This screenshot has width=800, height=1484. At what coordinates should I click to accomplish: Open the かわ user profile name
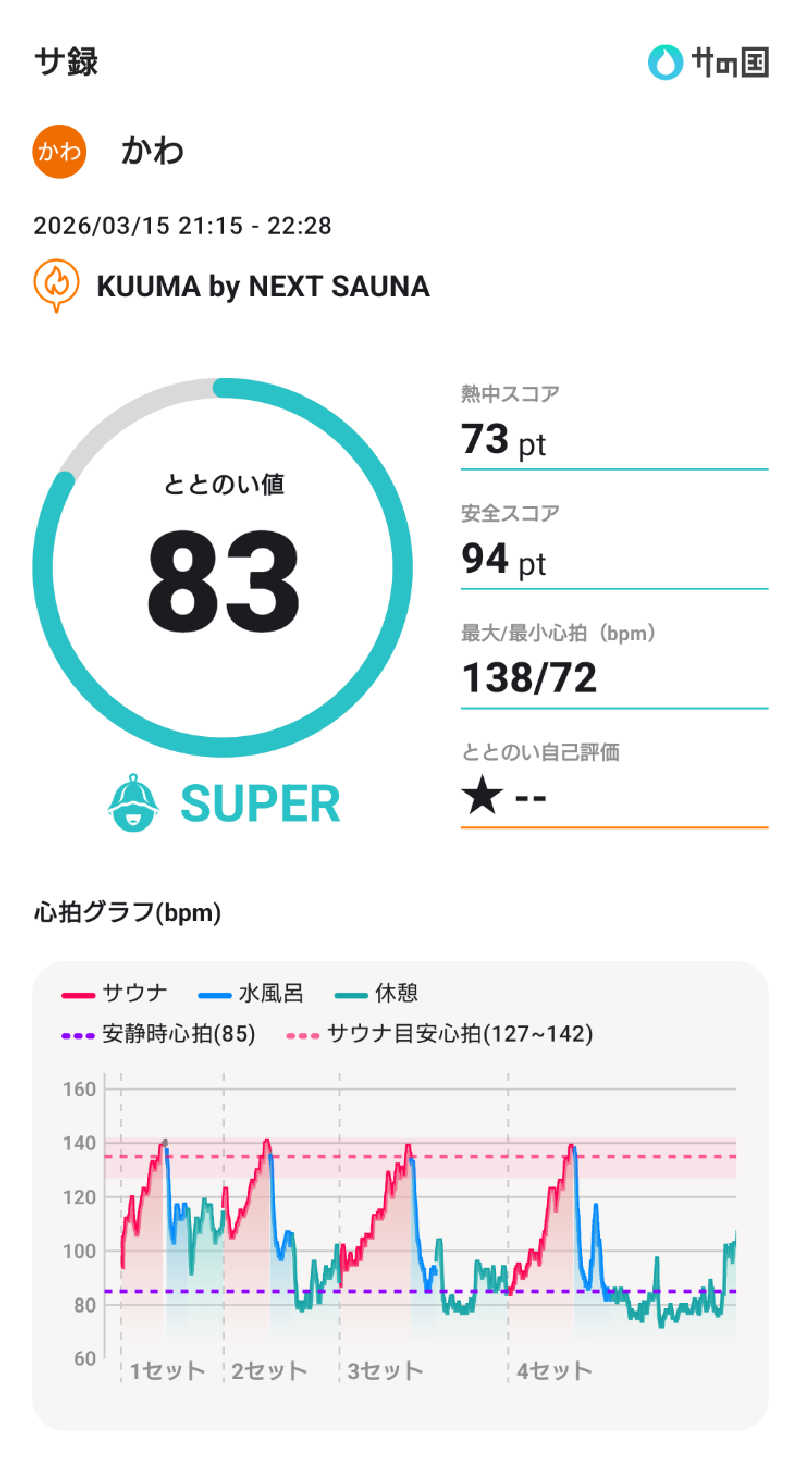coord(152,152)
